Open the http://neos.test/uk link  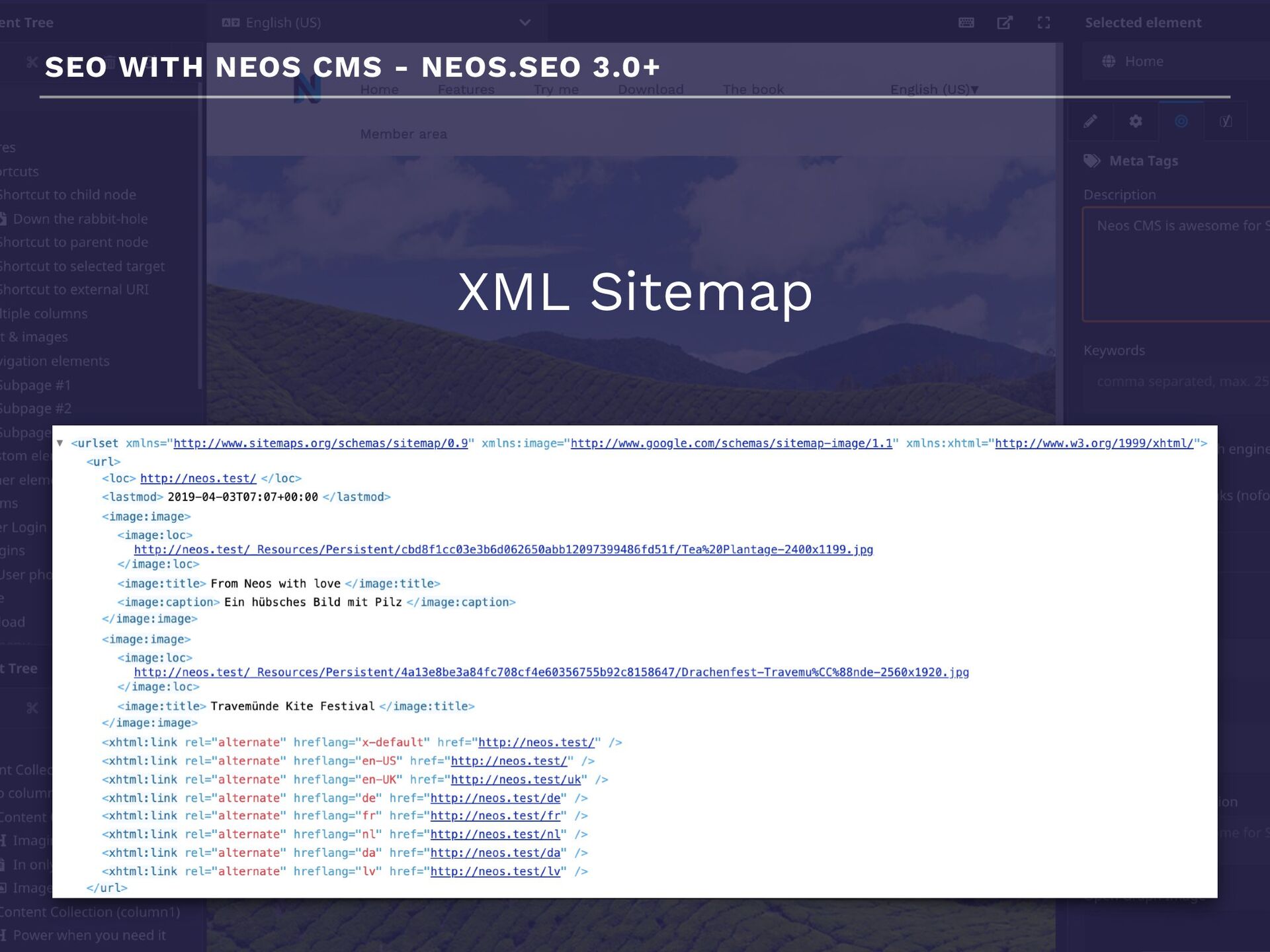515,780
